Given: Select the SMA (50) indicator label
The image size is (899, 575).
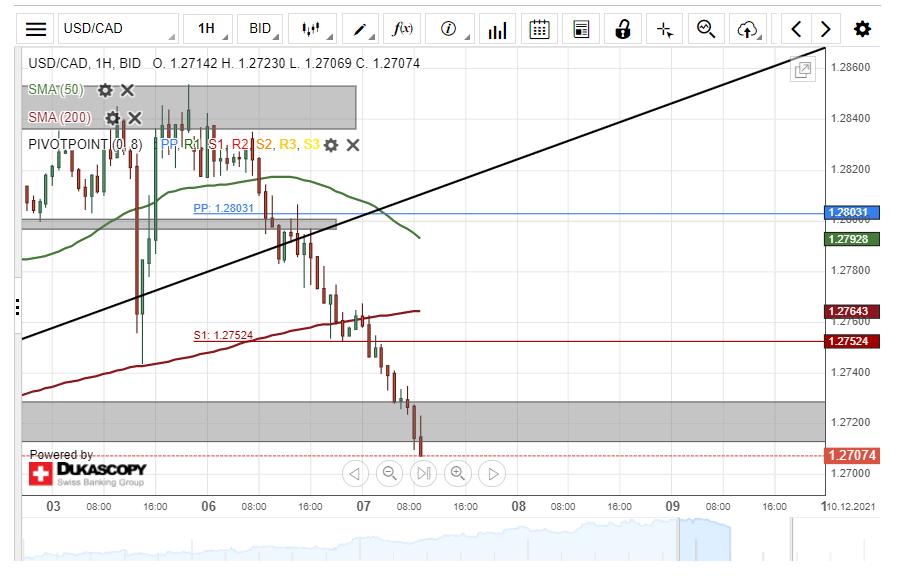Looking at the screenshot, I should [56, 90].
